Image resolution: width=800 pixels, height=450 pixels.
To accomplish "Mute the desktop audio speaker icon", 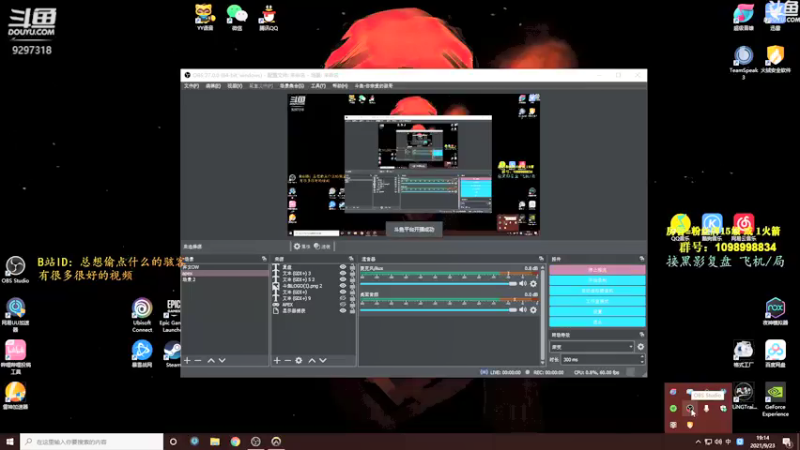I will (x=523, y=310).
